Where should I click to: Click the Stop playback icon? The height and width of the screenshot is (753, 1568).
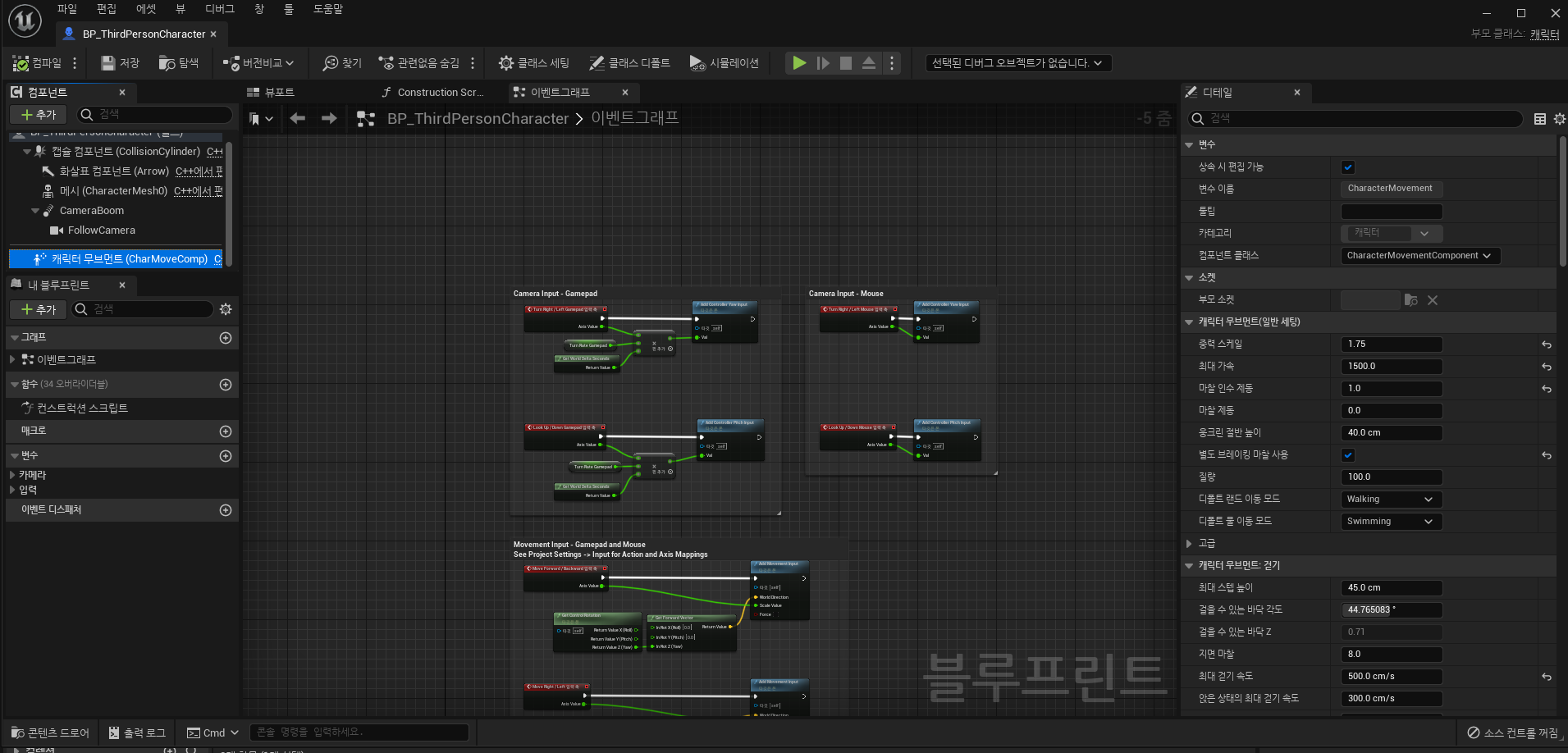click(x=846, y=63)
